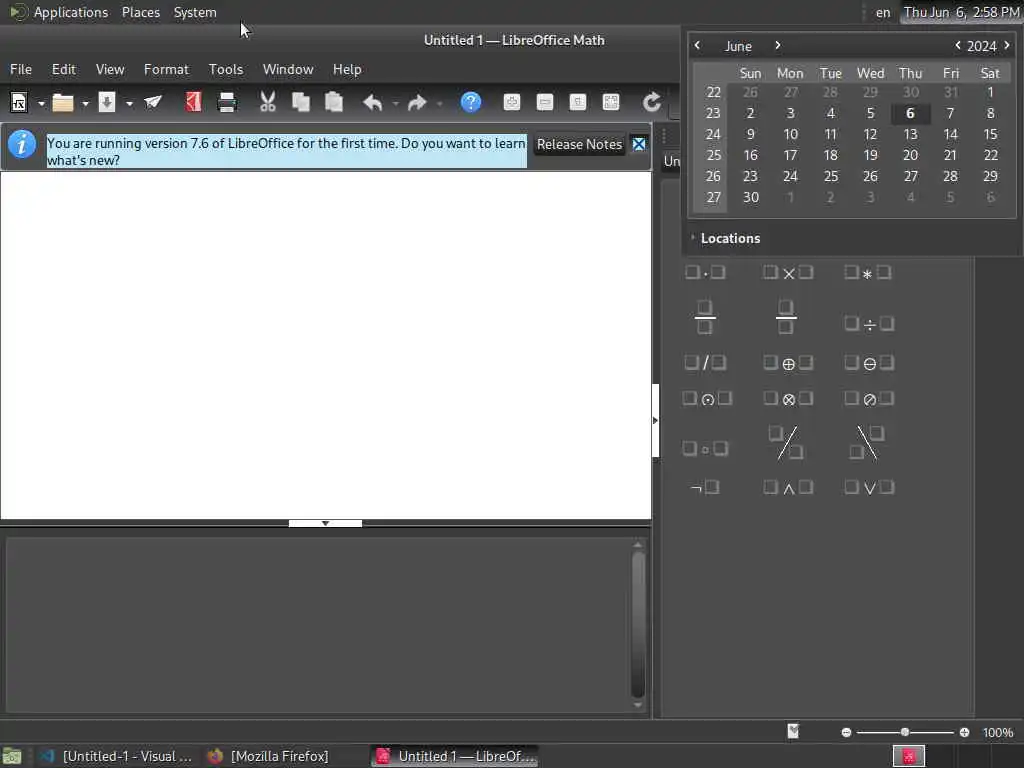Click the Print icon in toolbar
Image resolution: width=1024 pixels, height=768 pixels.
[227, 102]
